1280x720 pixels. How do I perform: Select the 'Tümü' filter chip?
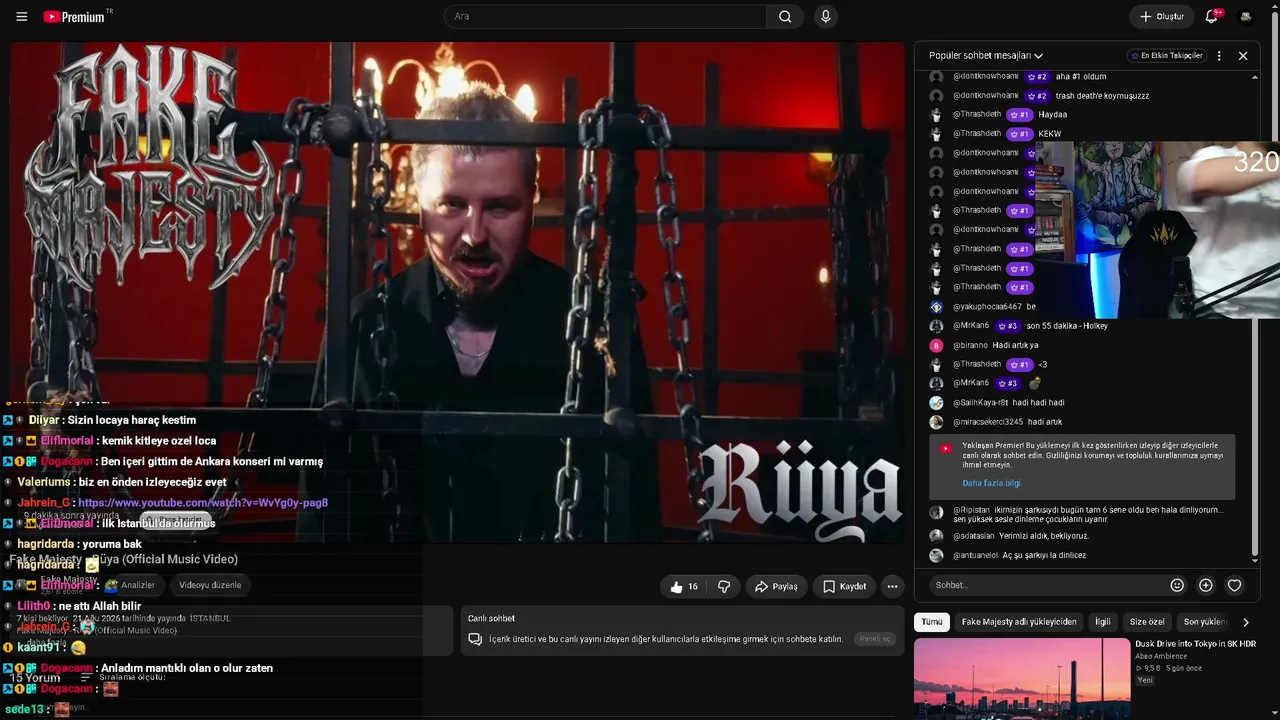(x=932, y=622)
